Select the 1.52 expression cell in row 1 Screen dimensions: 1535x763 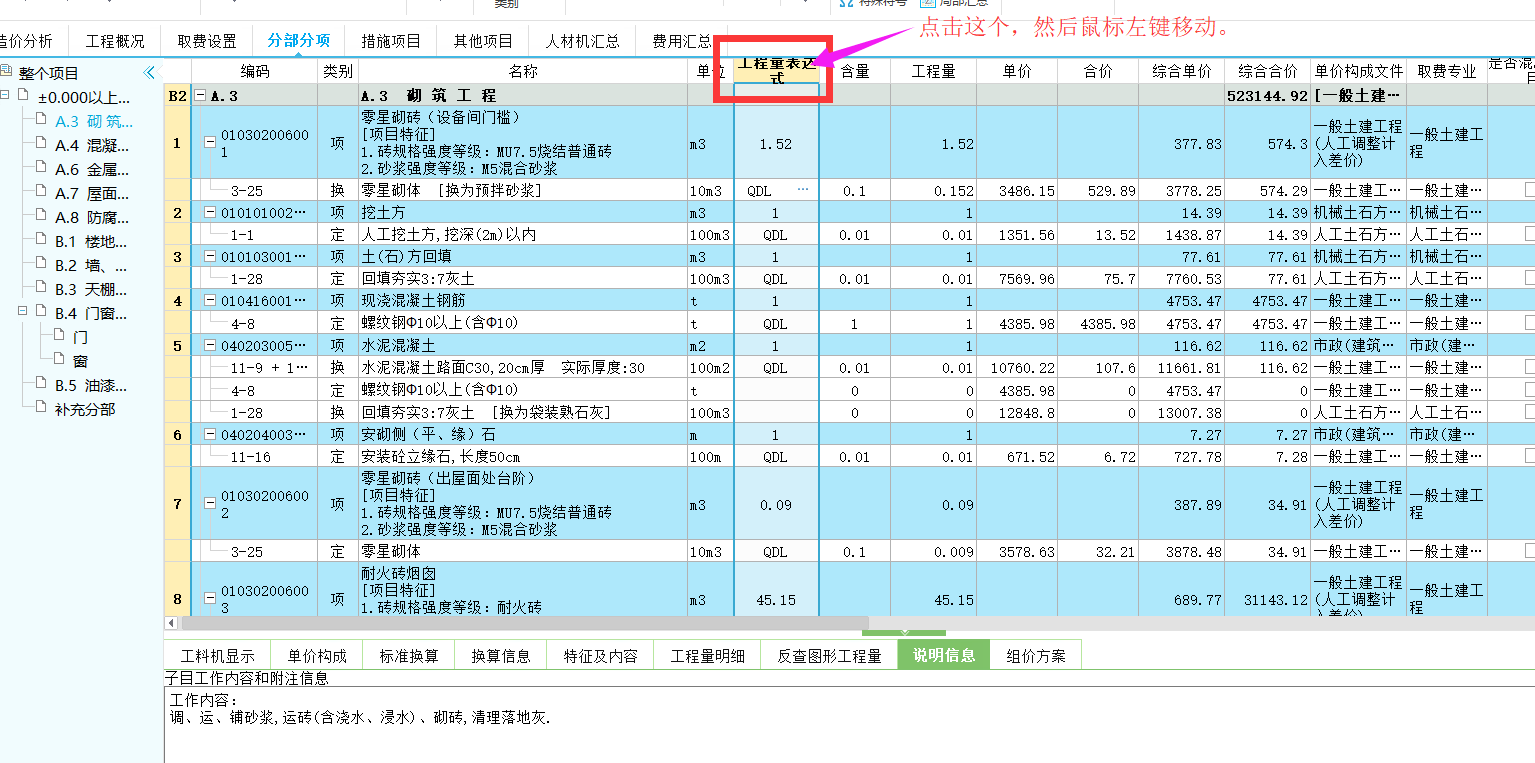pyautogui.click(x=776, y=143)
